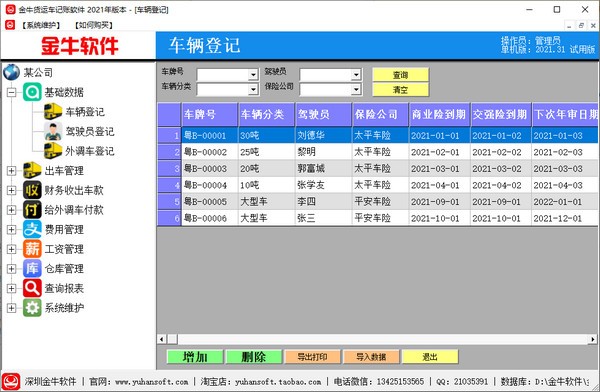Open the 车牌号 dropdown filter

coord(253,75)
